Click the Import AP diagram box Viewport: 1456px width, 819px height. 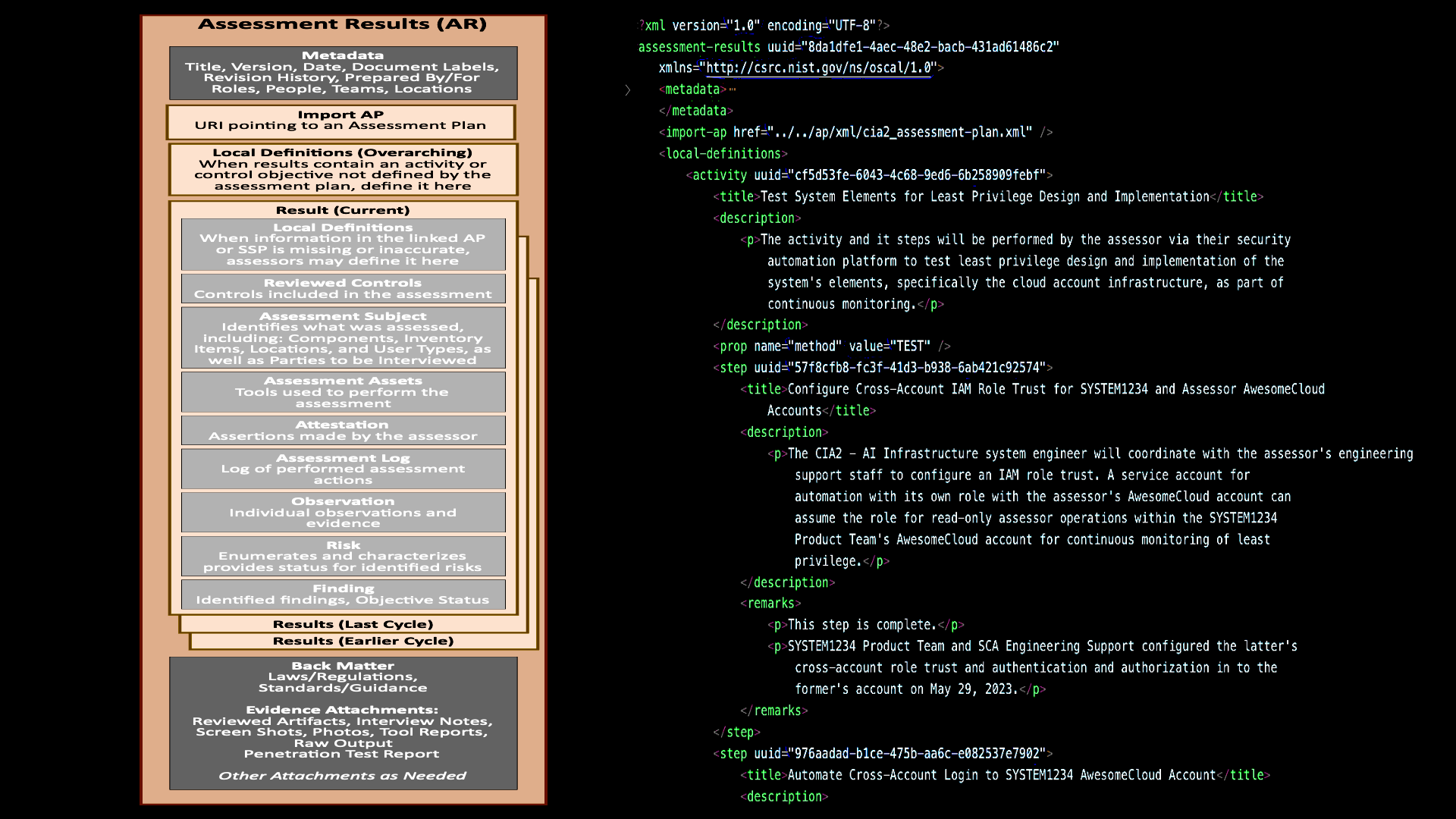pyautogui.click(x=341, y=121)
